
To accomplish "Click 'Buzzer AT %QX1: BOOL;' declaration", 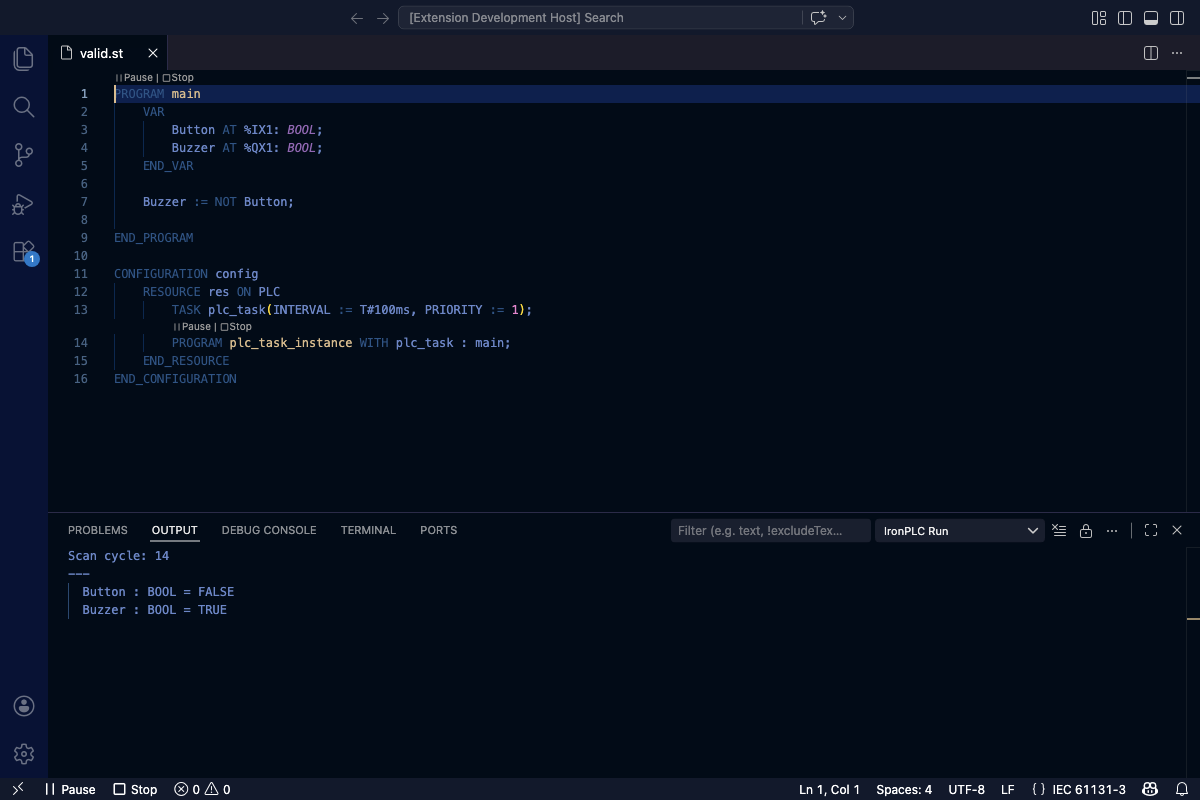I will [x=247, y=148].
